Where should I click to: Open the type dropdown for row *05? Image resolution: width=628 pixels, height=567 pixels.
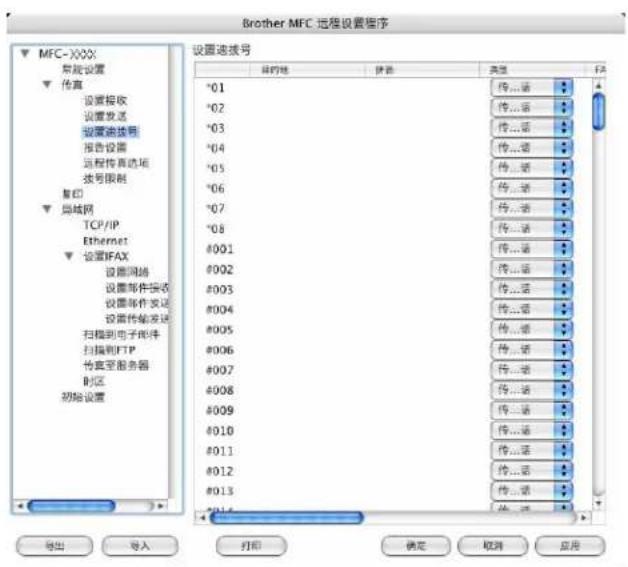531,168
